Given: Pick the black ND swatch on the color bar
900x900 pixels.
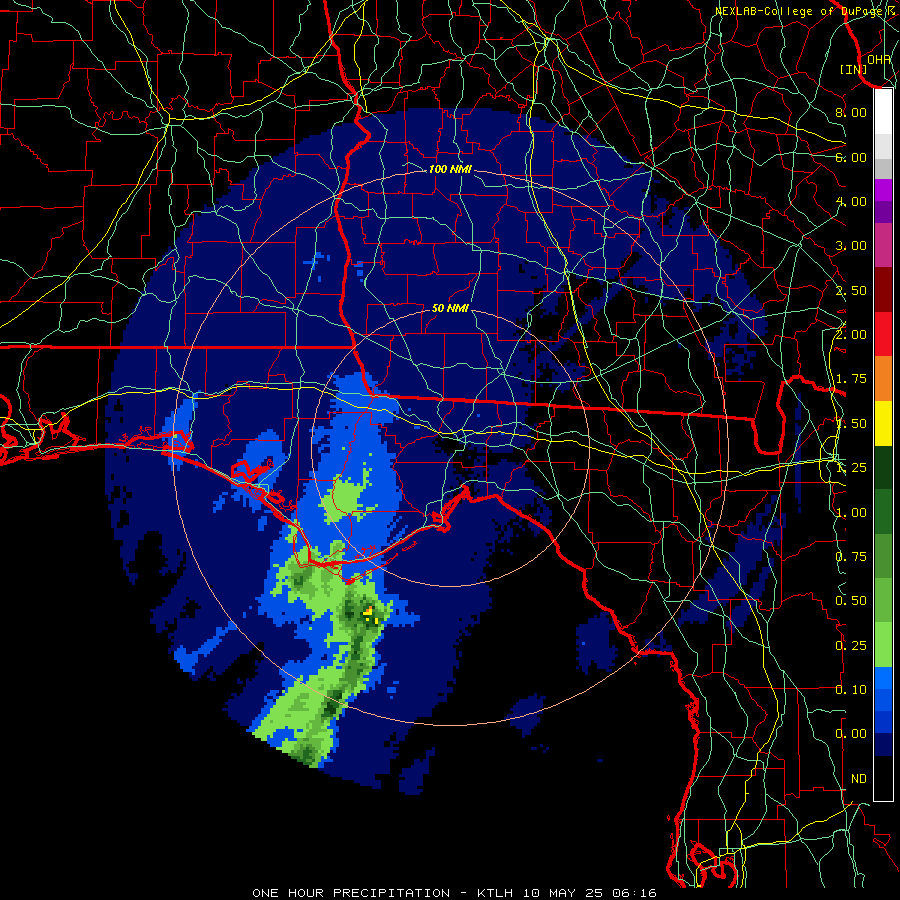Looking at the screenshot, I should (883, 778).
